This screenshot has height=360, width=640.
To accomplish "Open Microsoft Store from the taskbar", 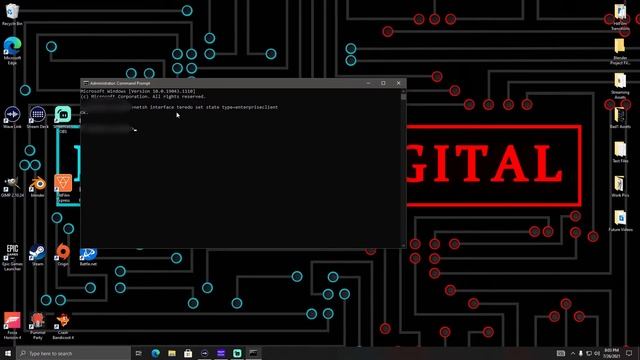I will [x=188, y=353].
